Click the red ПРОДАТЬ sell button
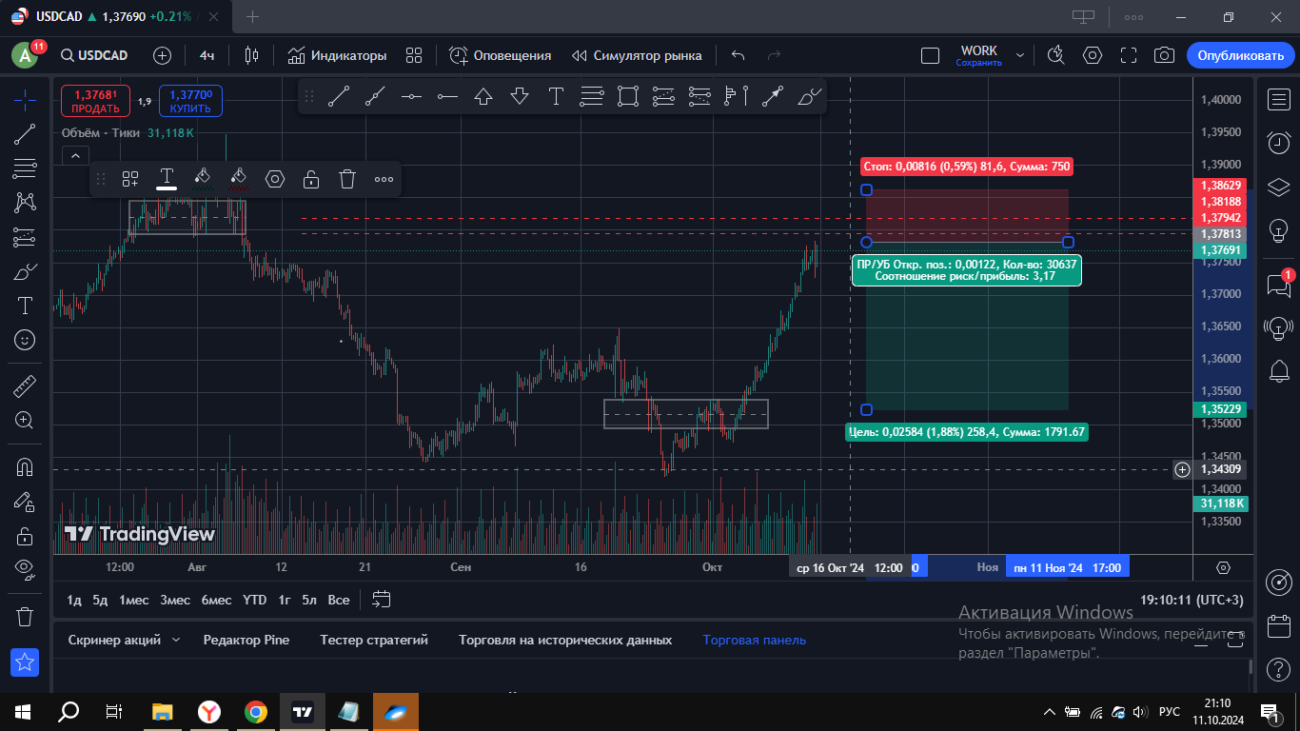The width and height of the screenshot is (1300, 731). click(96, 101)
